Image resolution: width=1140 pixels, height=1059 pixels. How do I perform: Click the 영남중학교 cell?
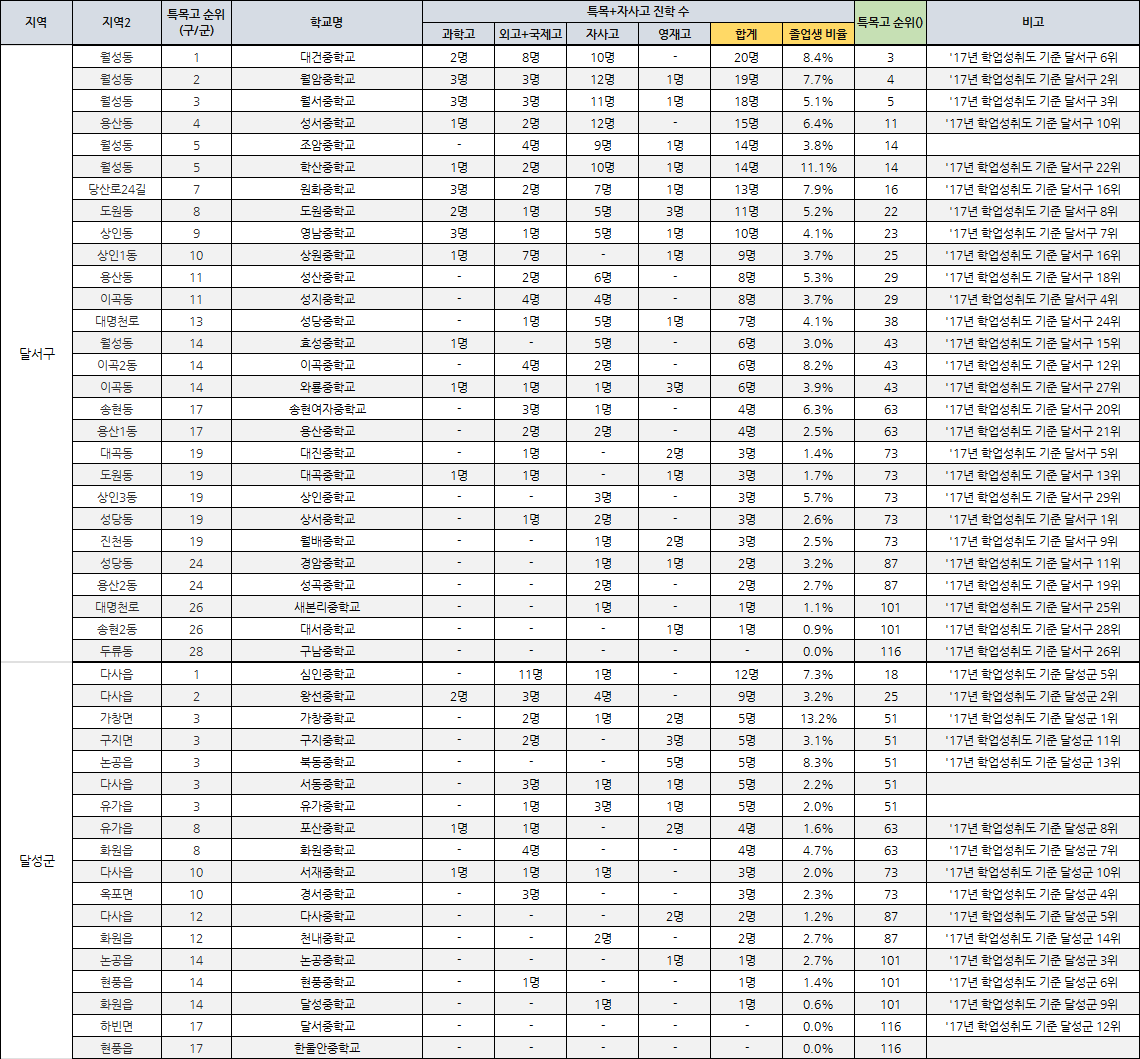click(x=326, y=233)
